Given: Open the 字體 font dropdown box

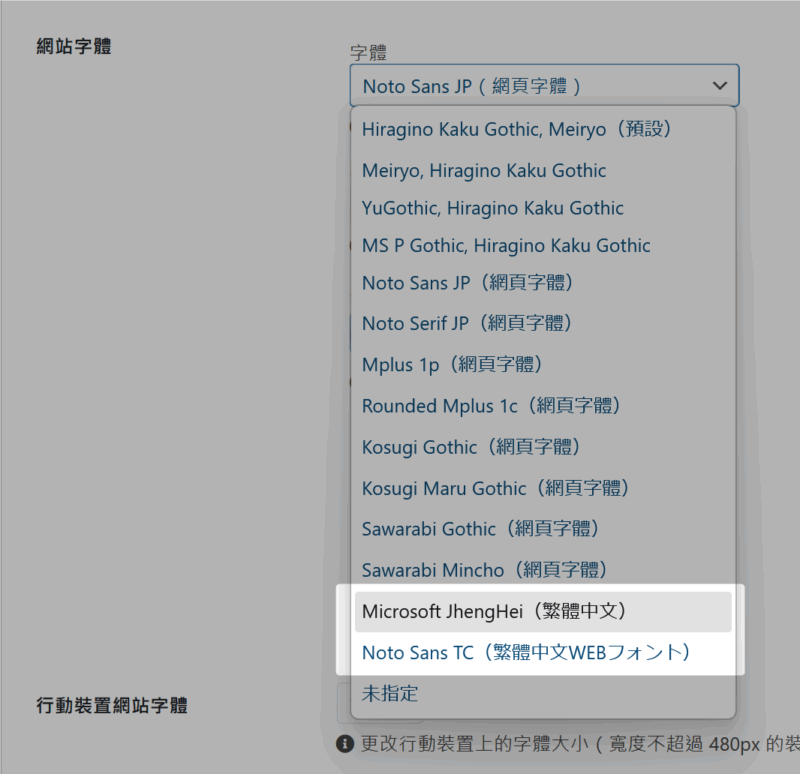Looking at the screenshot, I should pyautogui.click(x=544, y=85).
